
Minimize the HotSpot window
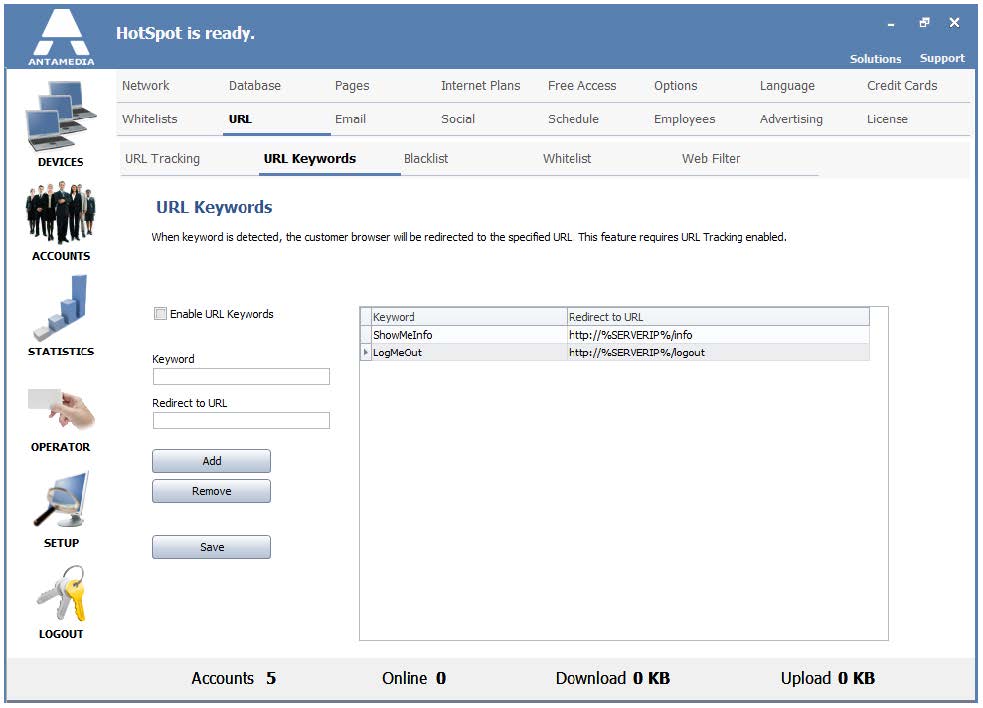point(891,24)
